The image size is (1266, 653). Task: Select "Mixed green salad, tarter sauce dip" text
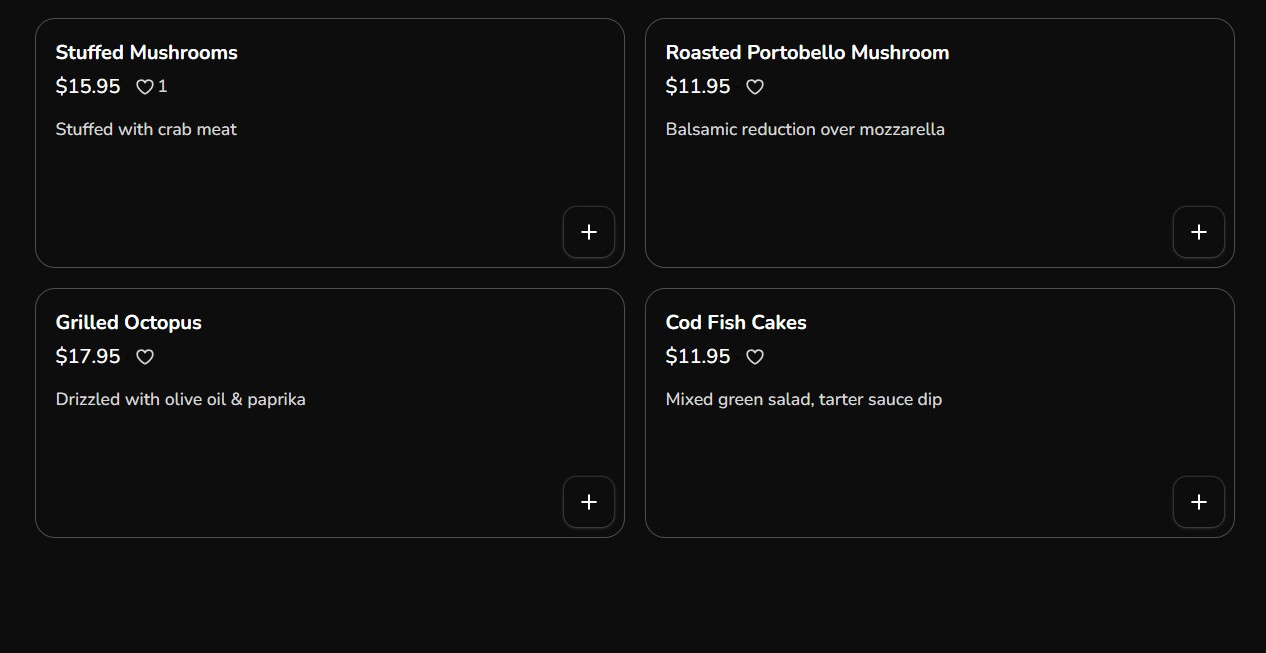click(804, 399)
